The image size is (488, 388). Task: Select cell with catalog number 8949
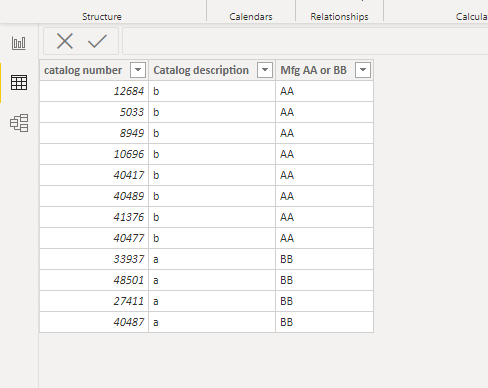click(x=94, y=133)
